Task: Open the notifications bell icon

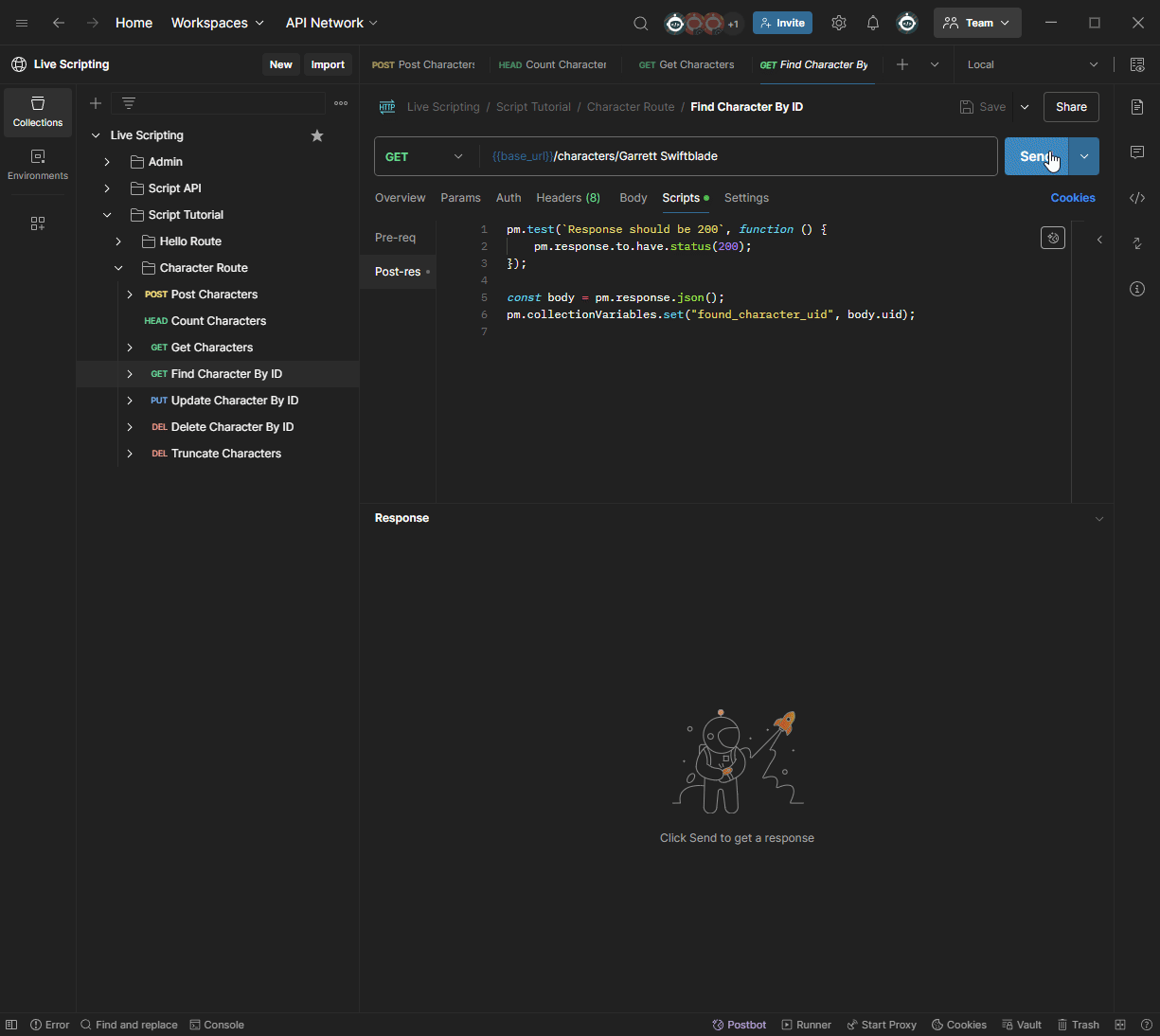Action: click(x=873, y=23)
